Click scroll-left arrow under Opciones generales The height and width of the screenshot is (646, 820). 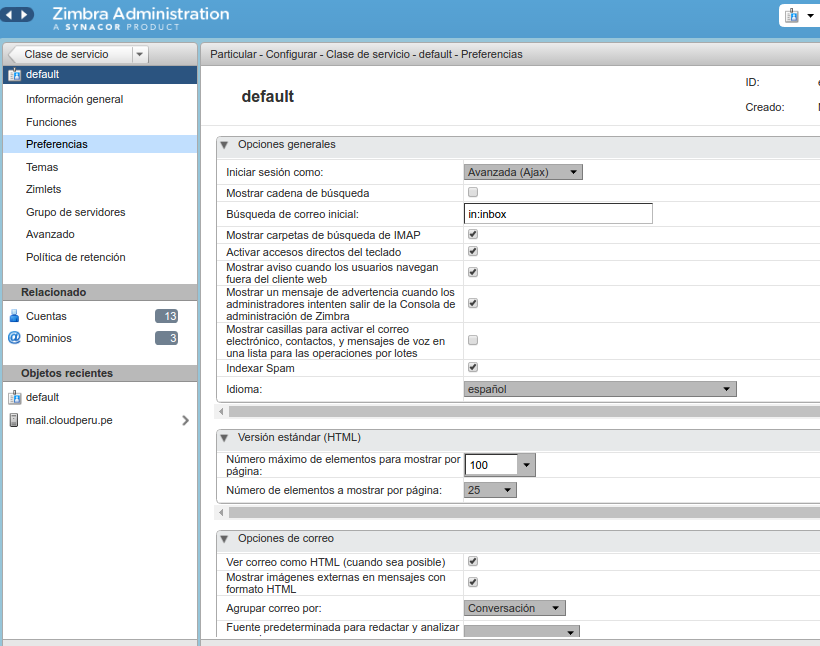pyautogui.click(x=221, y=412)
